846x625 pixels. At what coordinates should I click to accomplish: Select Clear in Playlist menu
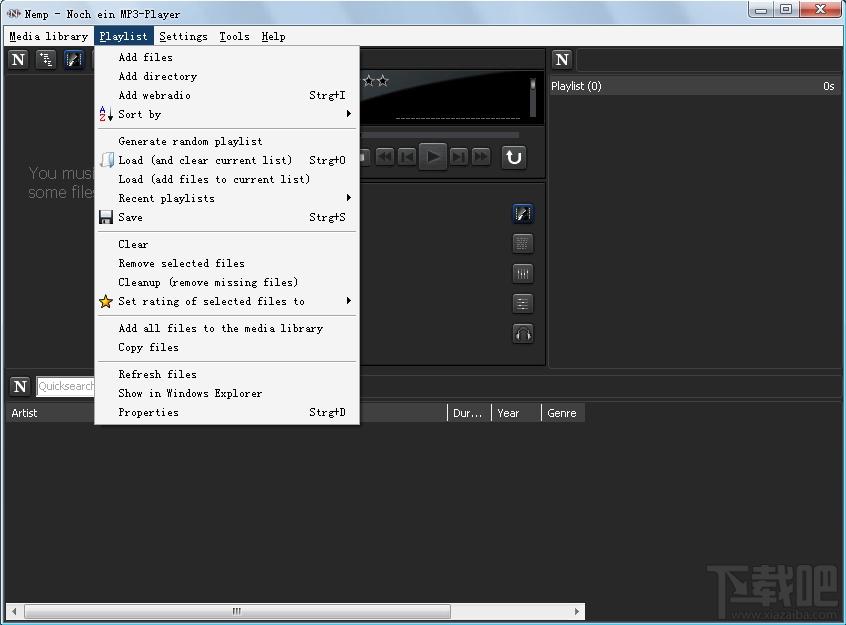(227, 244)
